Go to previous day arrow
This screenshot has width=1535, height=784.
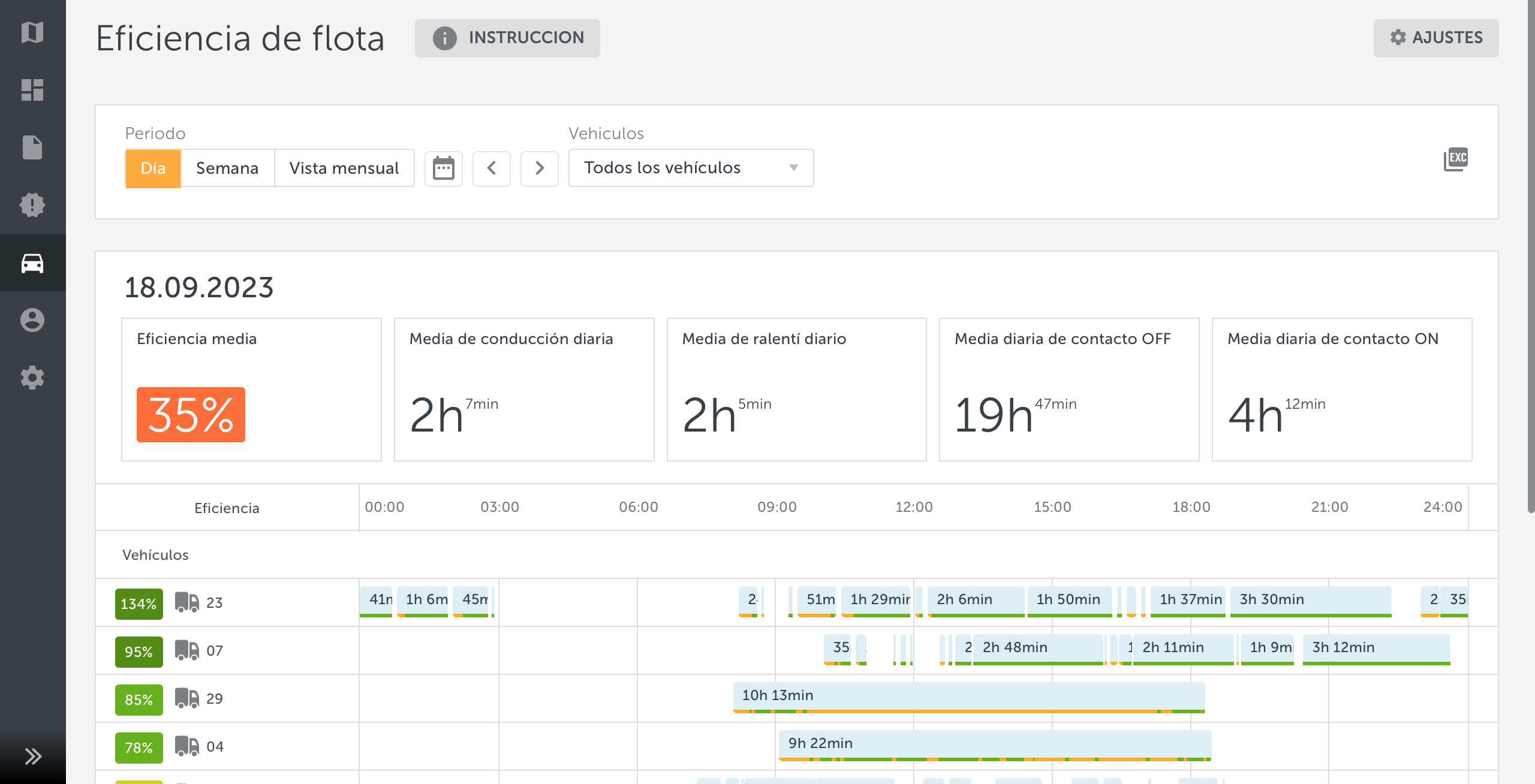coord(492,168)
